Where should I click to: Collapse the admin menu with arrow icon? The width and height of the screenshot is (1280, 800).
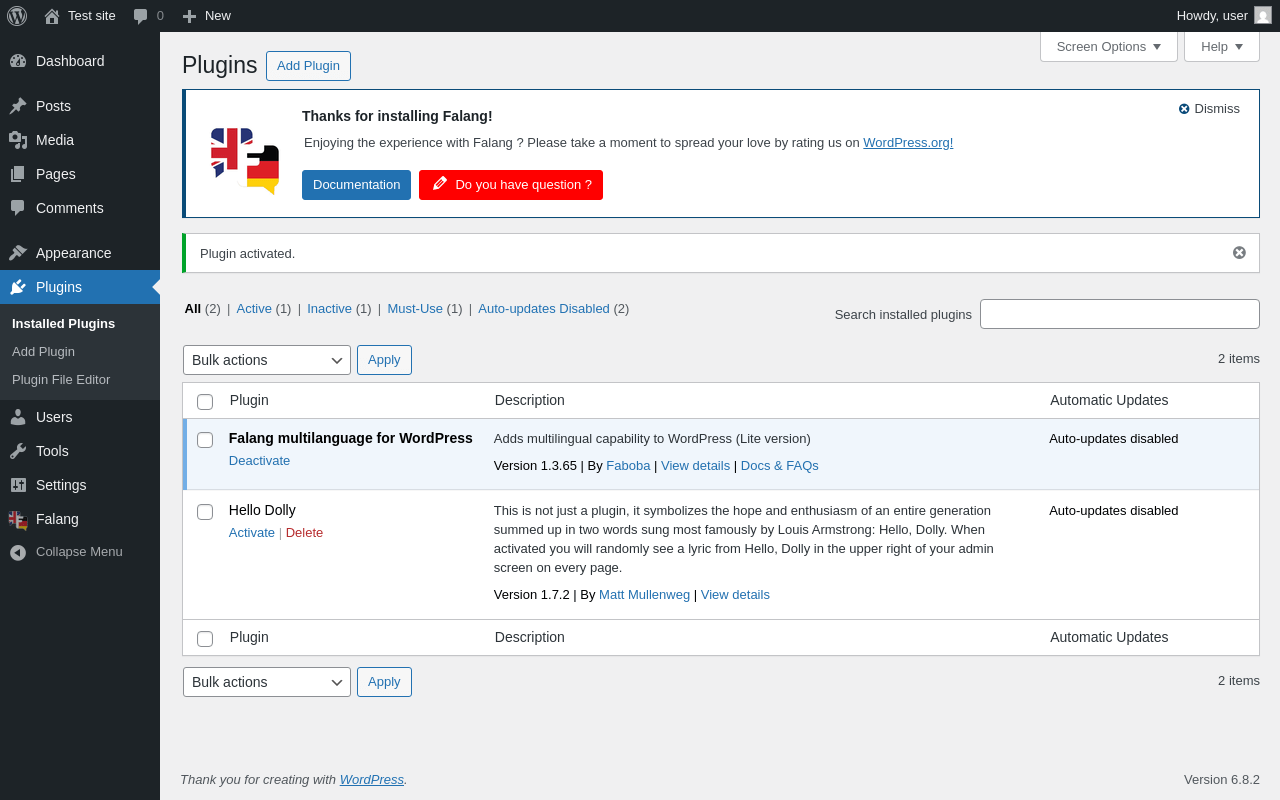[18, 552]
